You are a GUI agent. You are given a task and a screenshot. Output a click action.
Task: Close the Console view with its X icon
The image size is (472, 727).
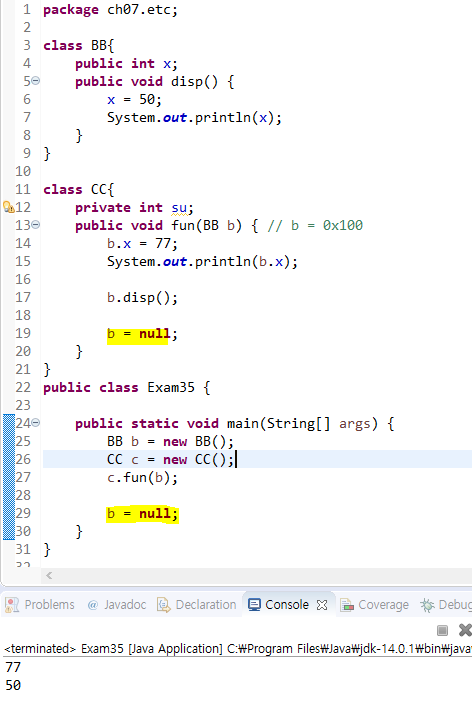coord(322,605)
